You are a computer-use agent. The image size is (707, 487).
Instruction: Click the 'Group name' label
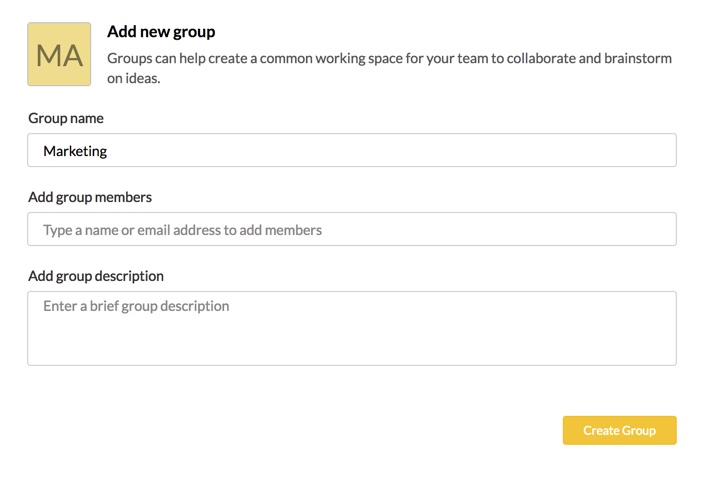point(66,118)
